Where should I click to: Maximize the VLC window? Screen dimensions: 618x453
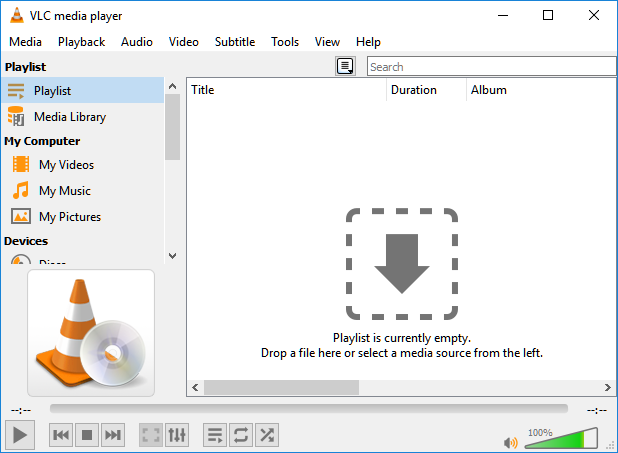click(x=548, y=15)
